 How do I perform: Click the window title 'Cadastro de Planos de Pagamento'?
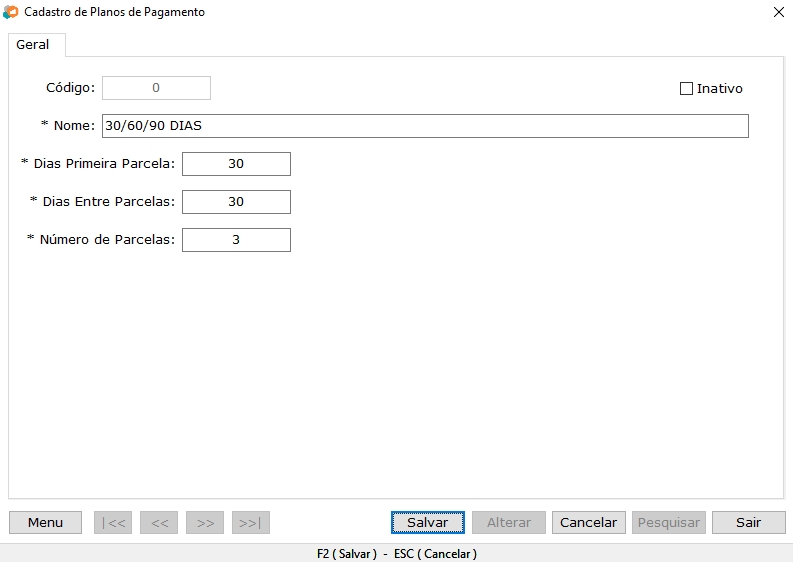(x=114, y=12)
